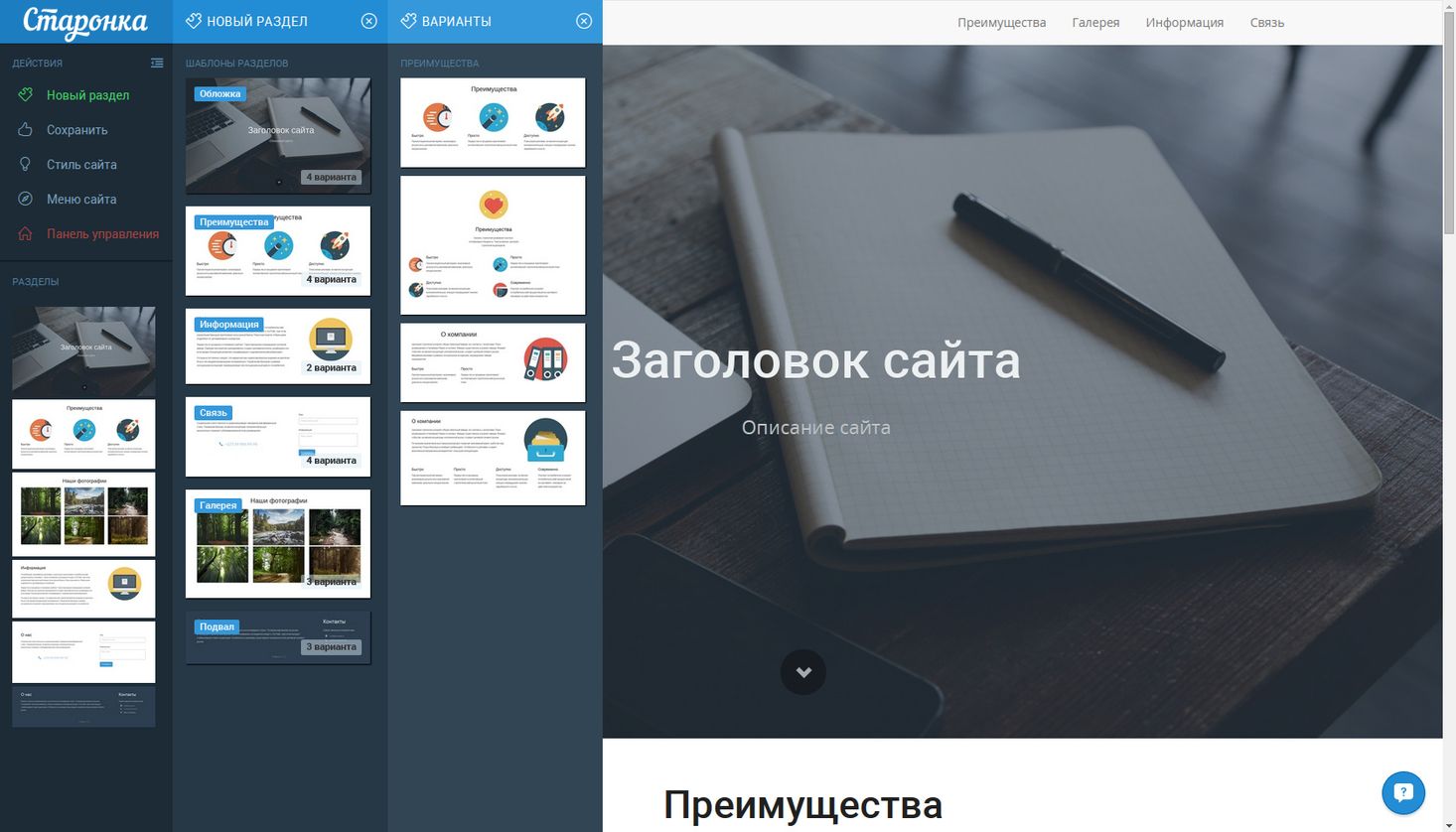Choose the Преимущества section template

278,250
